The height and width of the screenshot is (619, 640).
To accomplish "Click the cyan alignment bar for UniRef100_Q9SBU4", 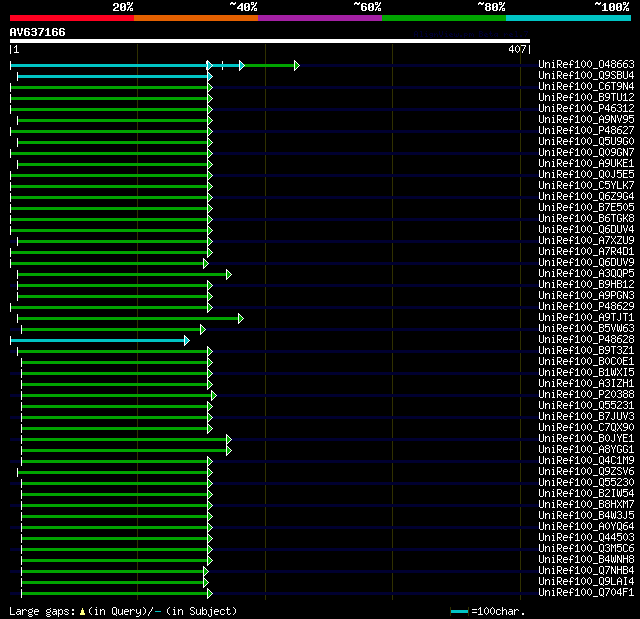I will point(115,76).
